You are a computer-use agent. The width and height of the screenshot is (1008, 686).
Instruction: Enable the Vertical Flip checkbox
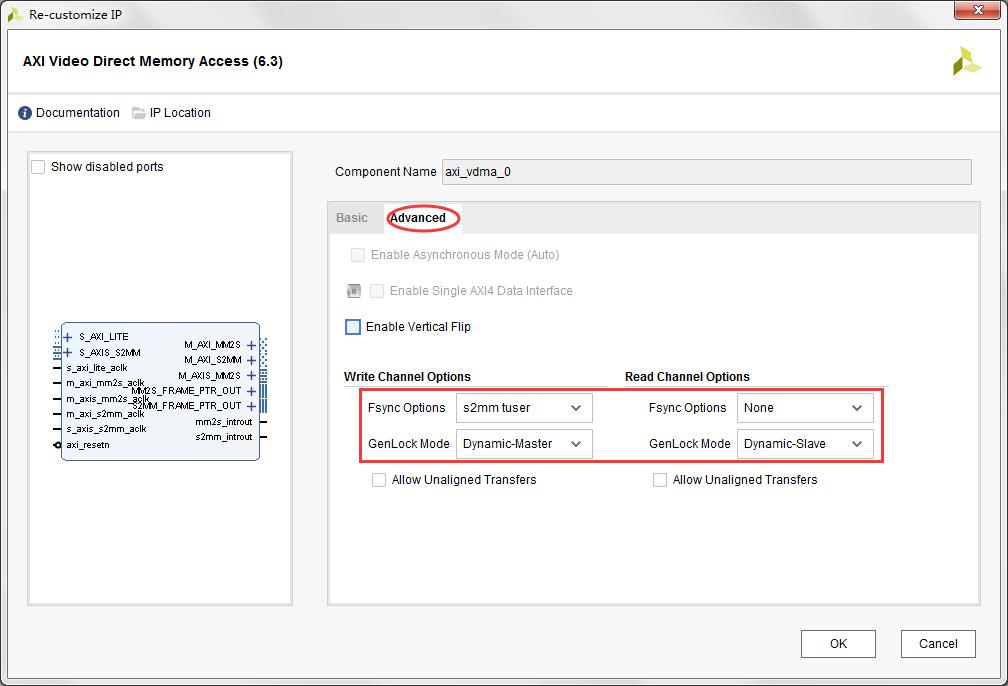coord(353,327)
